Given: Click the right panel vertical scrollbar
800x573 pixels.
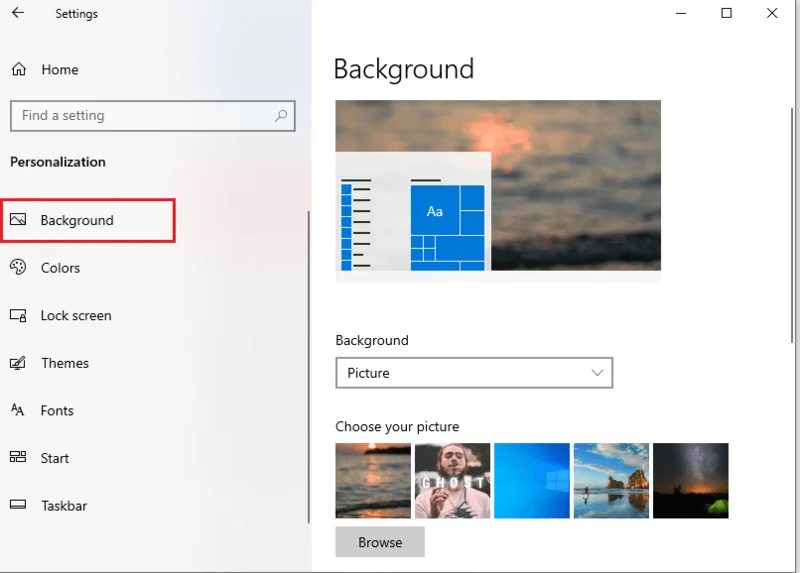Looking at the screenshot, I should [792, 225].
